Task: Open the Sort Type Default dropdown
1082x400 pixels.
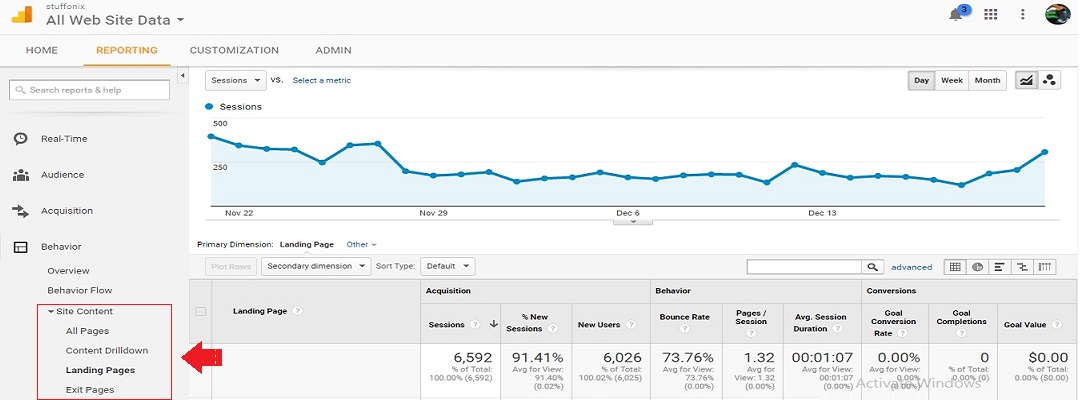Action: point(448,266)
